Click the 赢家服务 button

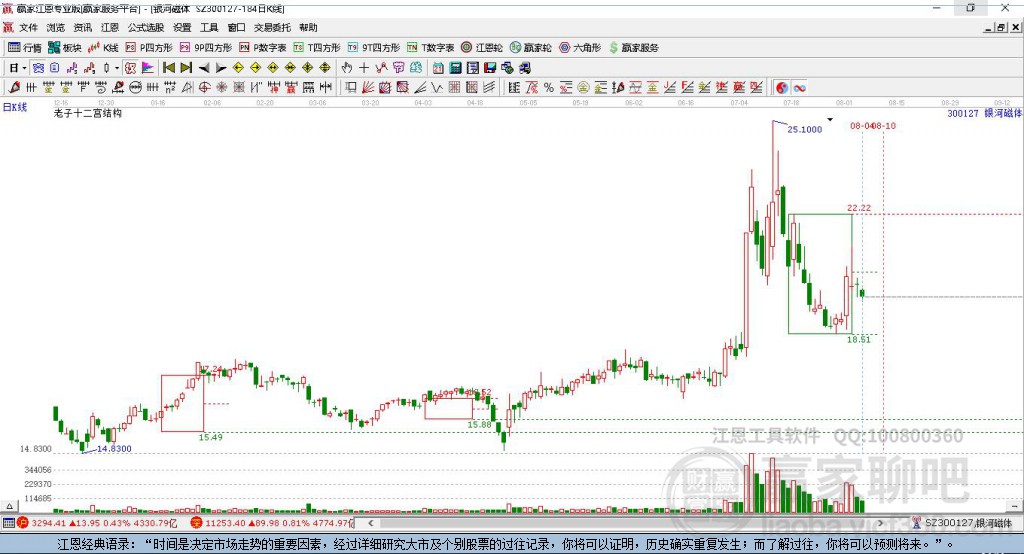tap(633, 47)
